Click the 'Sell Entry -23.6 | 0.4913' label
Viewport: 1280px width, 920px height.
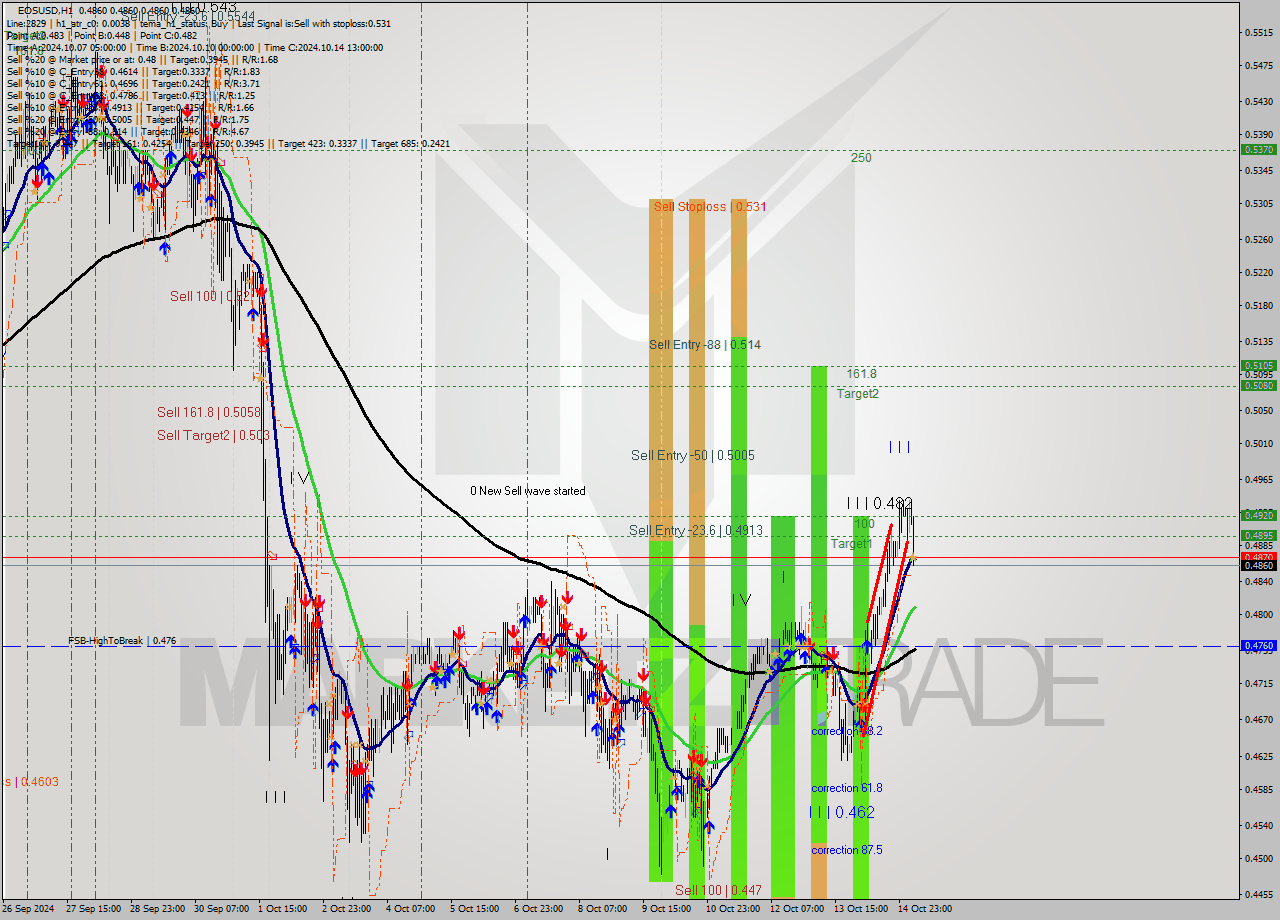tap(696, 531)
